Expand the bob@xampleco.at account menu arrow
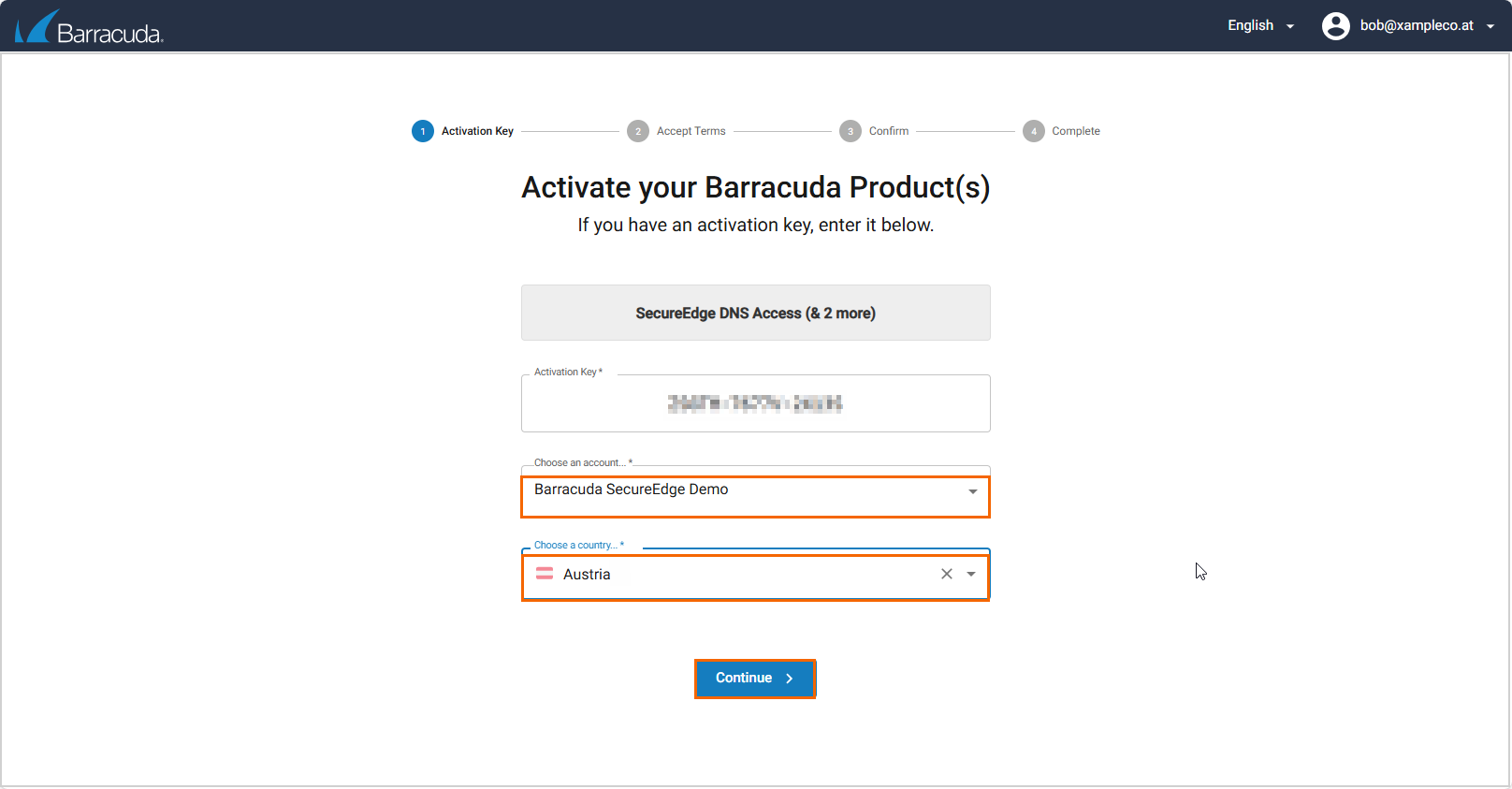Screen dimensions: 1512x789 1490,26
